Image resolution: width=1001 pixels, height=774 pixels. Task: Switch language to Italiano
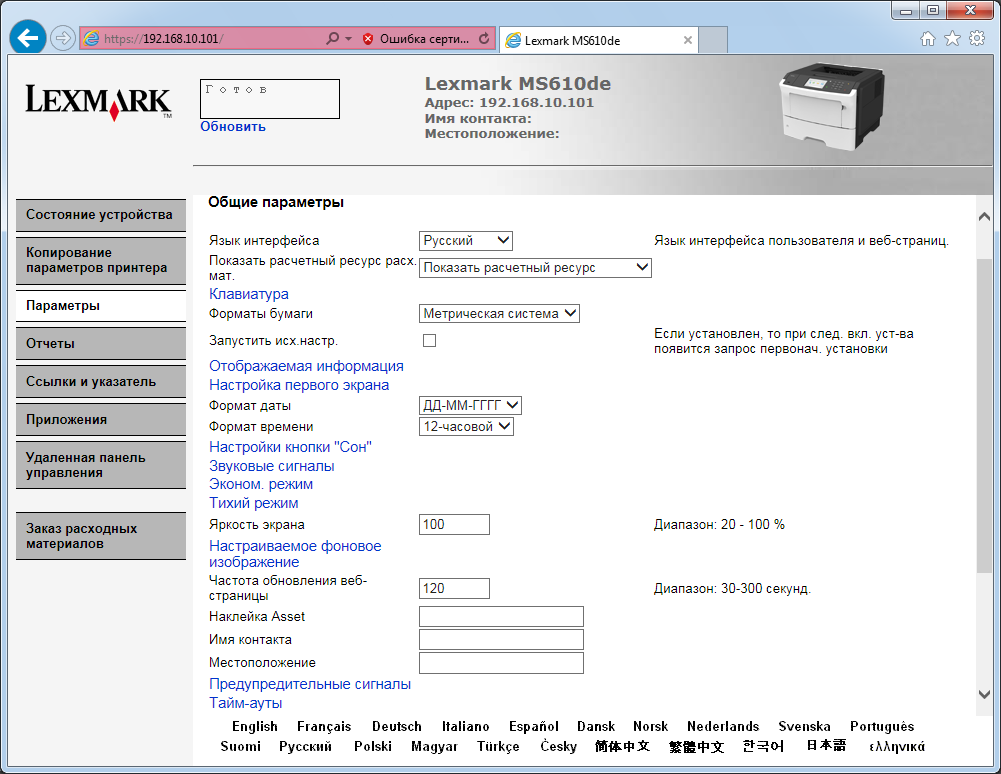point(466,727)
